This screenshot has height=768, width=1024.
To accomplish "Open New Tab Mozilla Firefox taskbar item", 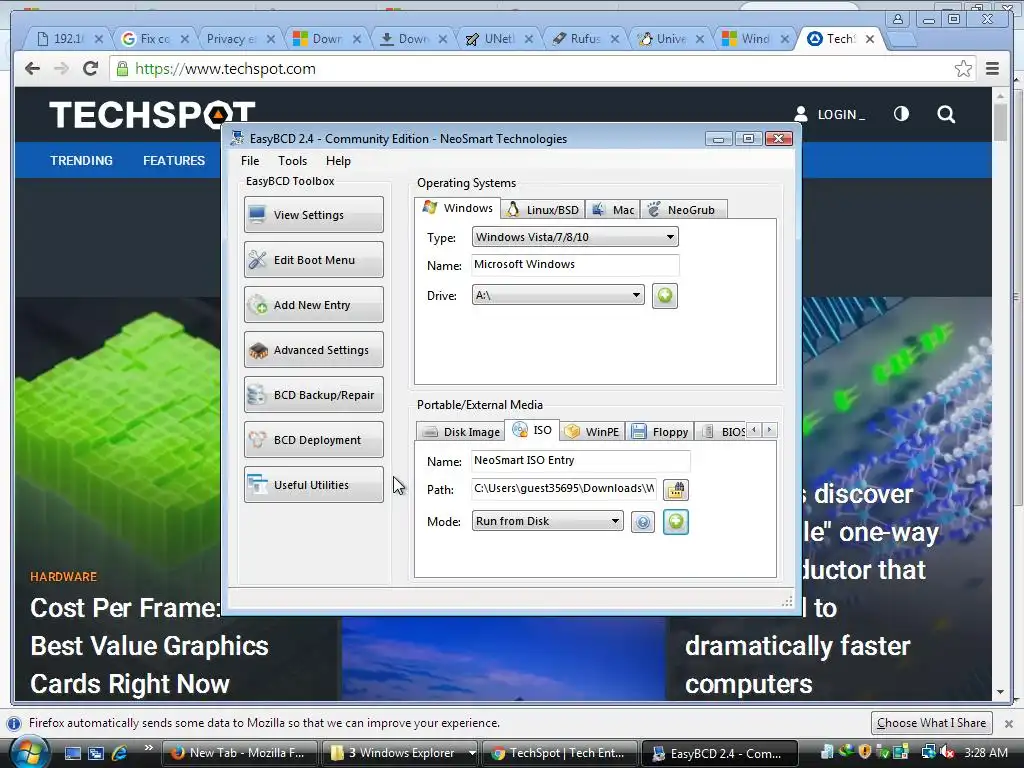I will [239, 753].
